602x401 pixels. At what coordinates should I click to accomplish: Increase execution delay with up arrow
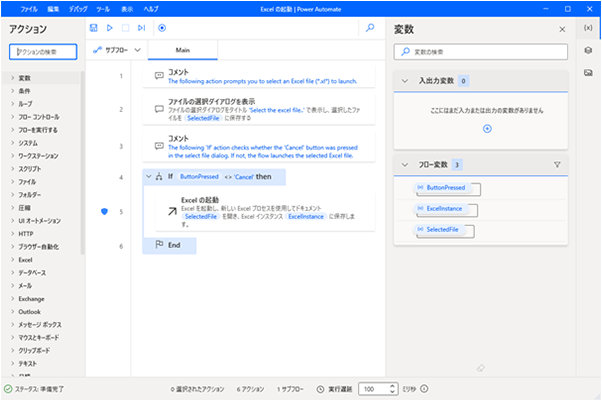[x=392, y=386]
